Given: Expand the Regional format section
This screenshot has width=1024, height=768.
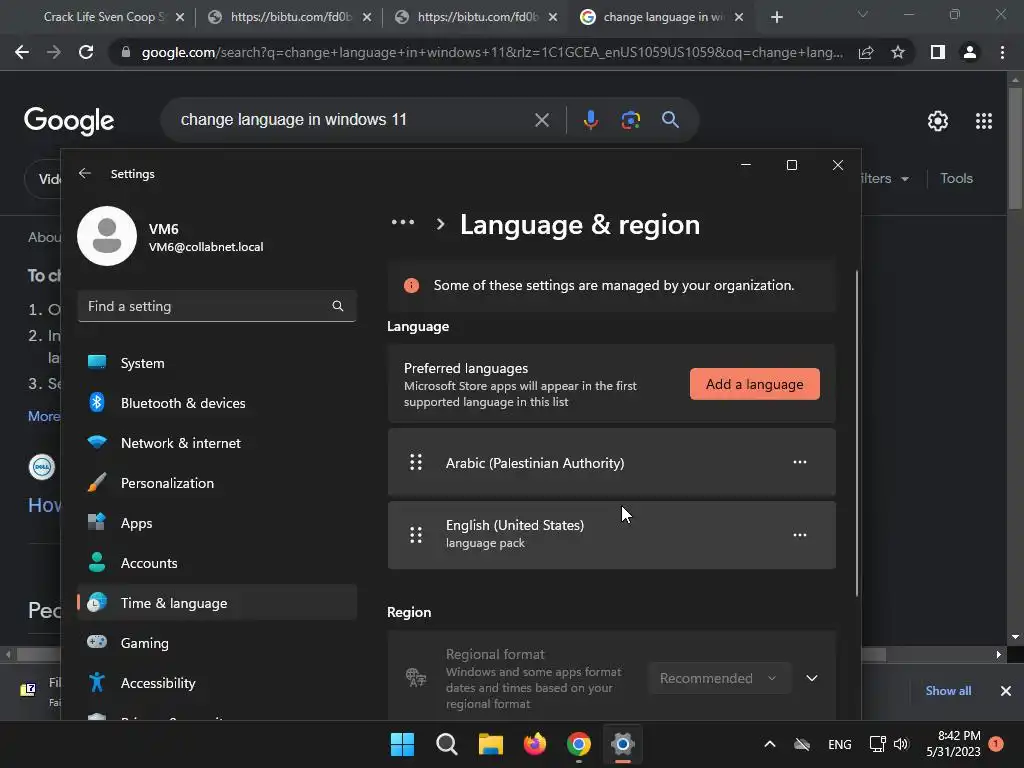Looking at the screenshot, I should (x=812, y=679).
